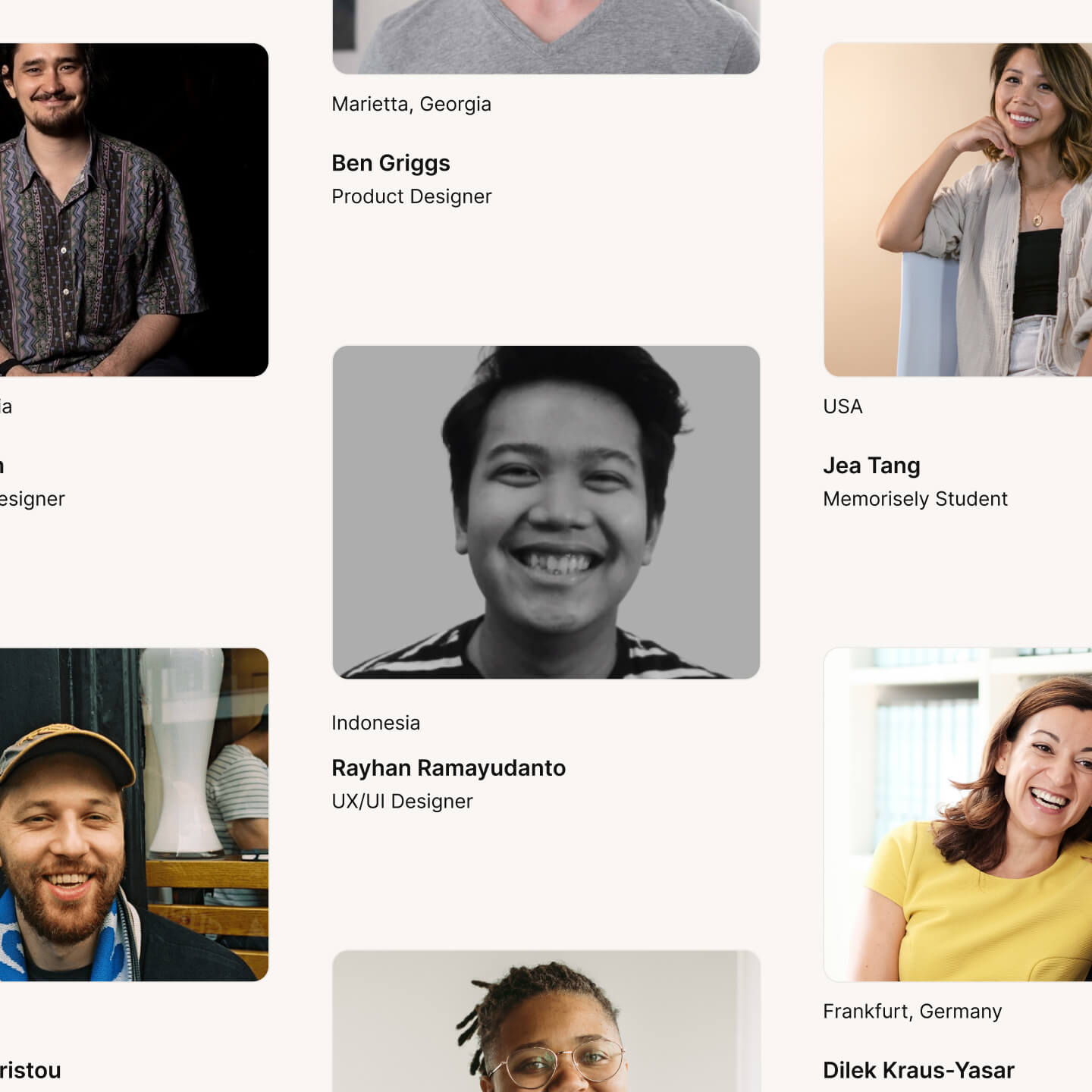Select the Rayhan Ramayudanto name
This screenshot has height=1092, width=1092.
click(x=448, y=768)
